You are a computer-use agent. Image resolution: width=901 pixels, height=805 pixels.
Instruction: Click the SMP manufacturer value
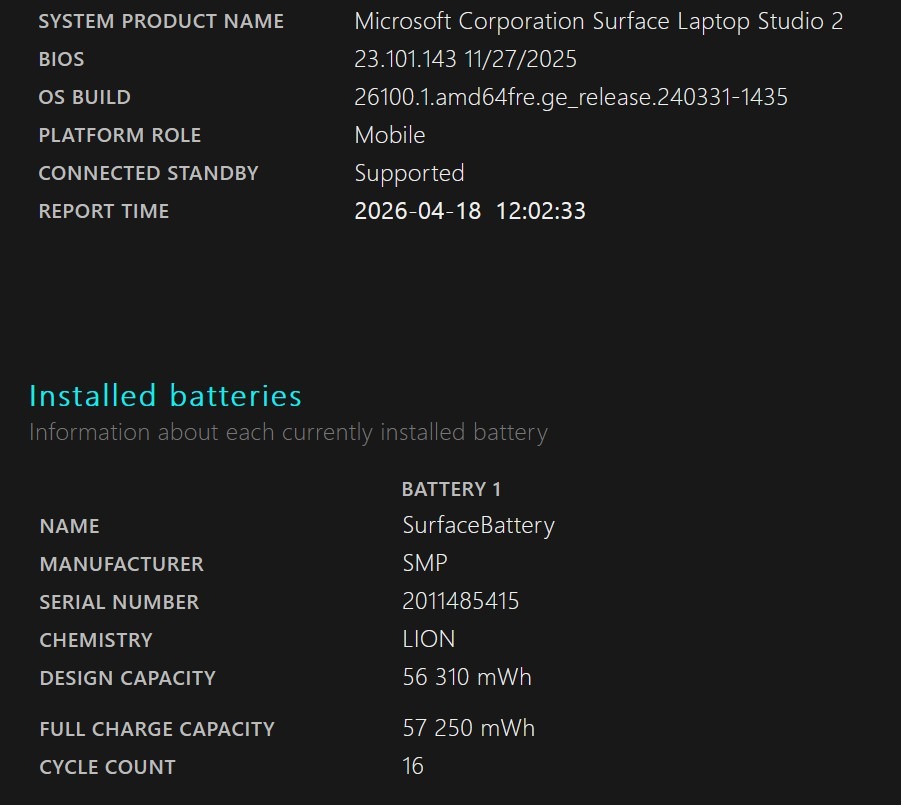(425, 564)
